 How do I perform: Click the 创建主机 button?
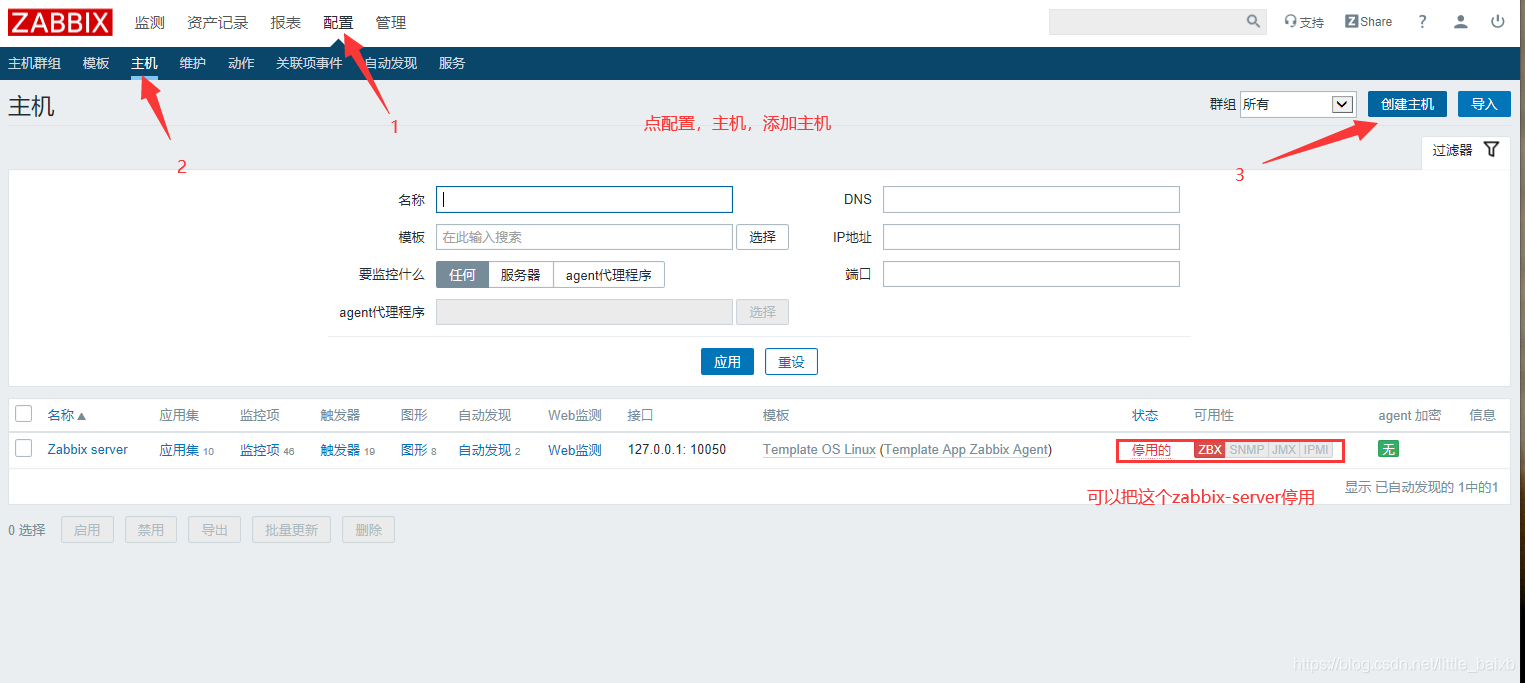click(1407, 104)
